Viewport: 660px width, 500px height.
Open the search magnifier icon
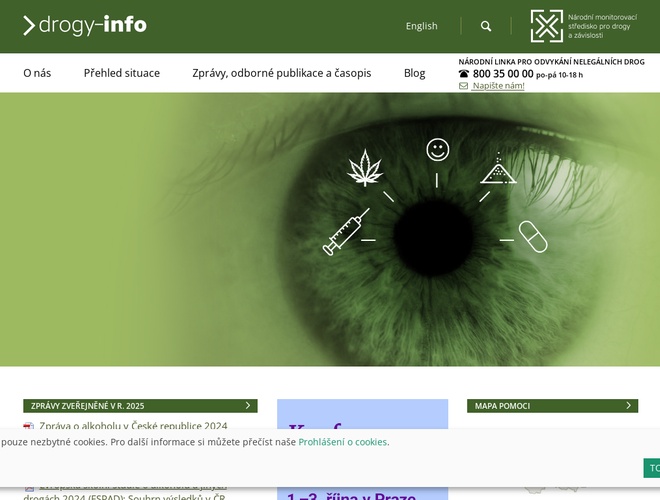486,26
